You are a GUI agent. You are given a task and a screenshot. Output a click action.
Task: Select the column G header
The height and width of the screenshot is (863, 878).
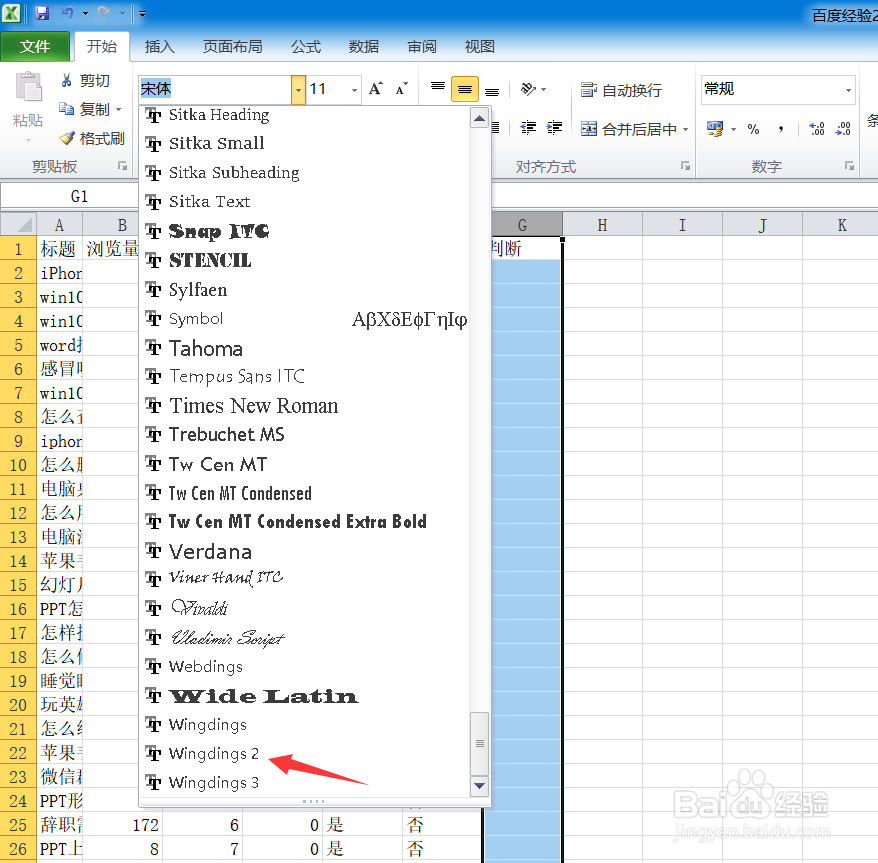pyautogui.click(x=522, y=225)
